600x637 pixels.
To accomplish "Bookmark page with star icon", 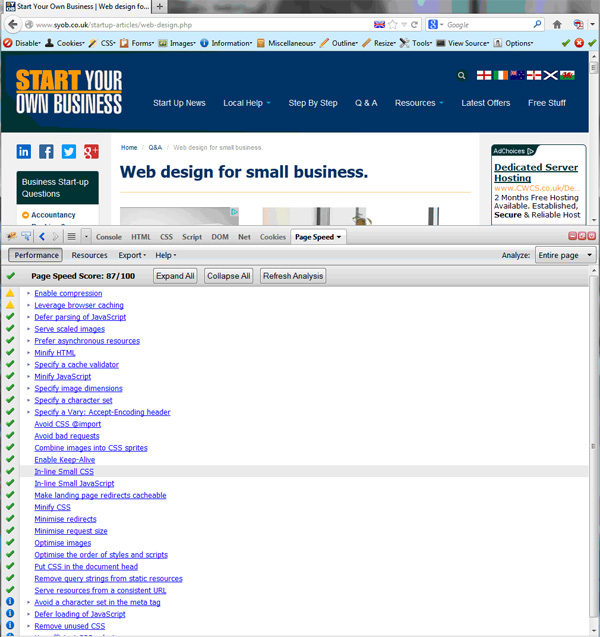I will click(392, 24).
